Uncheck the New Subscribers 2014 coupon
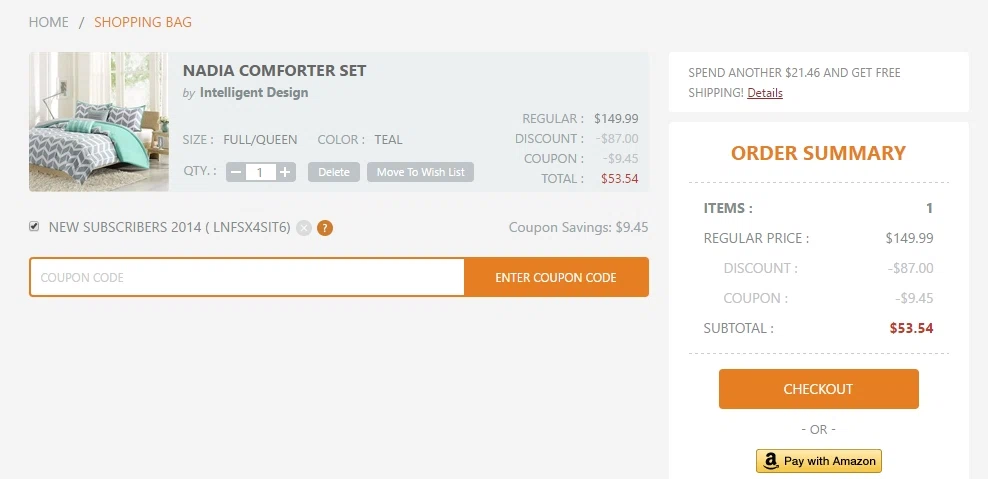The width and height of the screenshot is (988, 479). point(35,227)
